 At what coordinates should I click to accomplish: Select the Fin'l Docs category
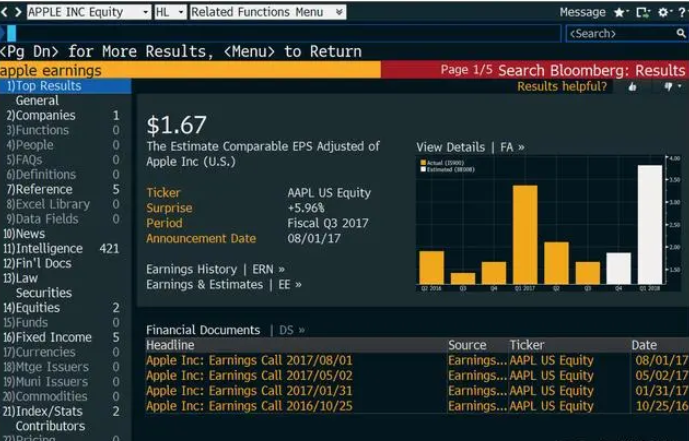tap(65, 263)
